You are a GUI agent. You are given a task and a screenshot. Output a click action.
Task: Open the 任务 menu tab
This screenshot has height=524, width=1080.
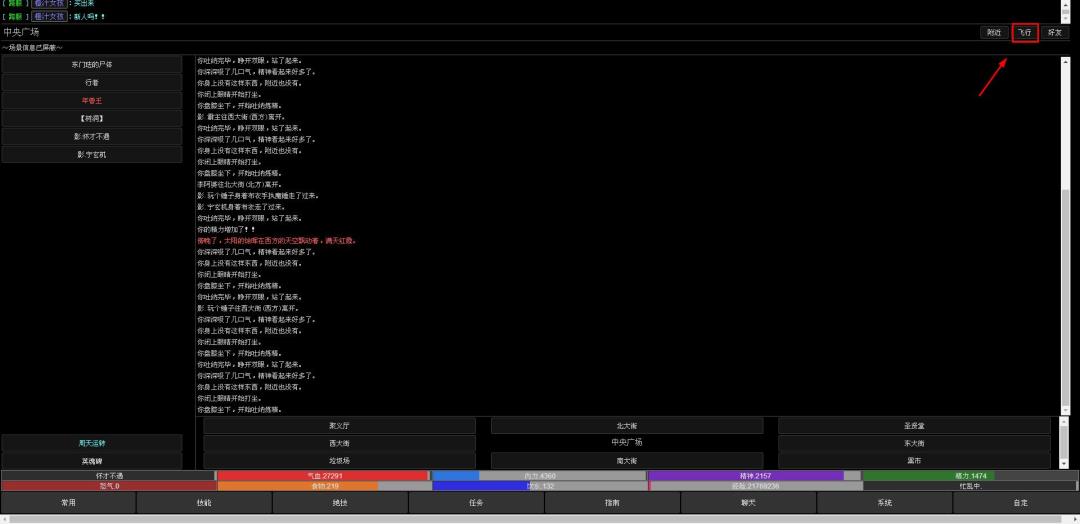tap(477, 503)
